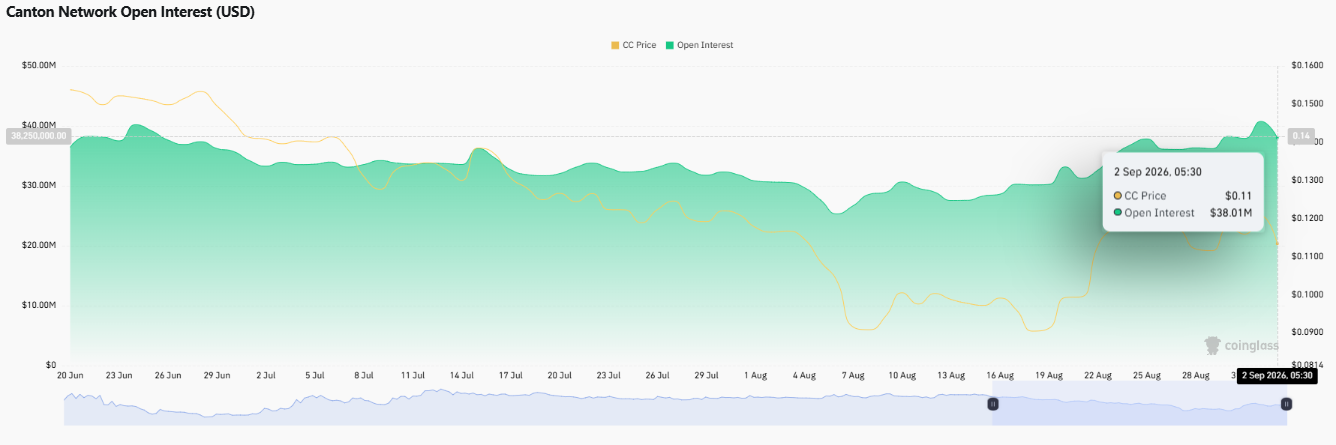Toggle the Open Interest legend series
Viewport: 1336px width, 445px height.
[698, 45]
